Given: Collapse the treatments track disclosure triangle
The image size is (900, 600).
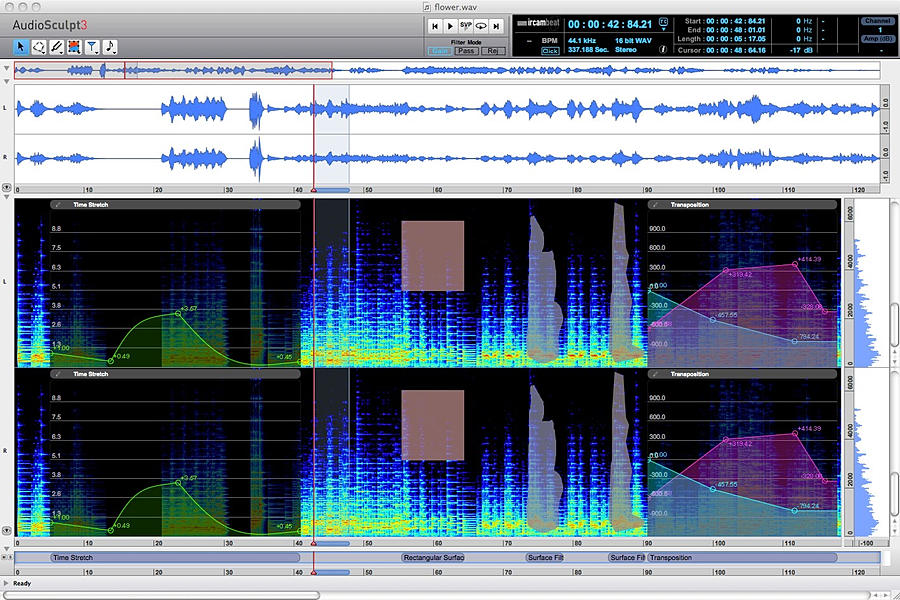Looking at the screenshot, I should pyautogui.click(x=6, y=548).
